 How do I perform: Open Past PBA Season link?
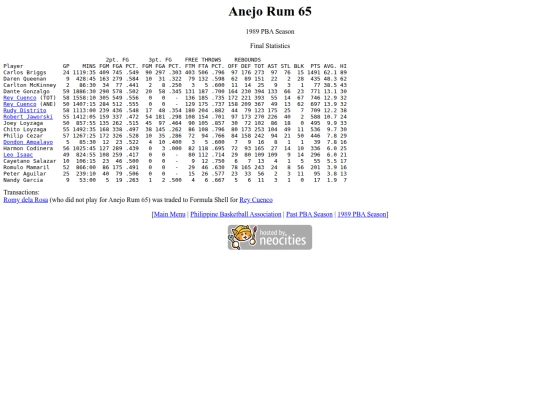tap(309, 214)
